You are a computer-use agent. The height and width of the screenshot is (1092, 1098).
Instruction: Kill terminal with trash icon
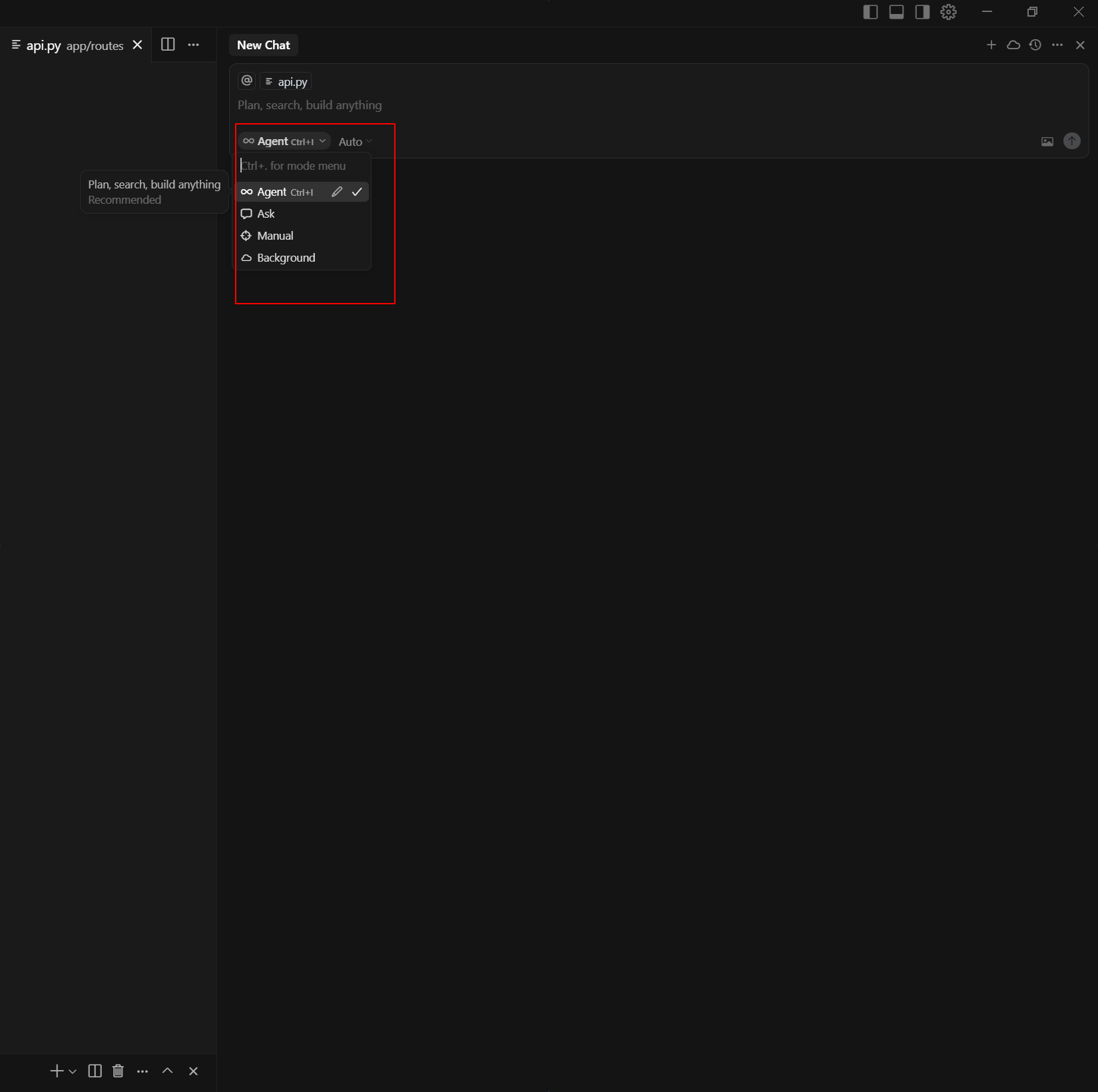[118, 1071]
